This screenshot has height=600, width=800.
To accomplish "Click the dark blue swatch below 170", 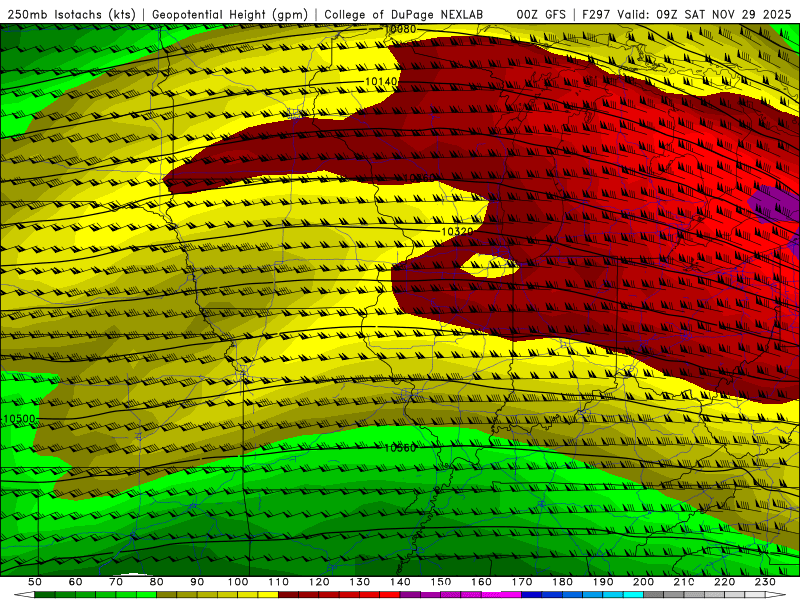I will pos(532,595).
